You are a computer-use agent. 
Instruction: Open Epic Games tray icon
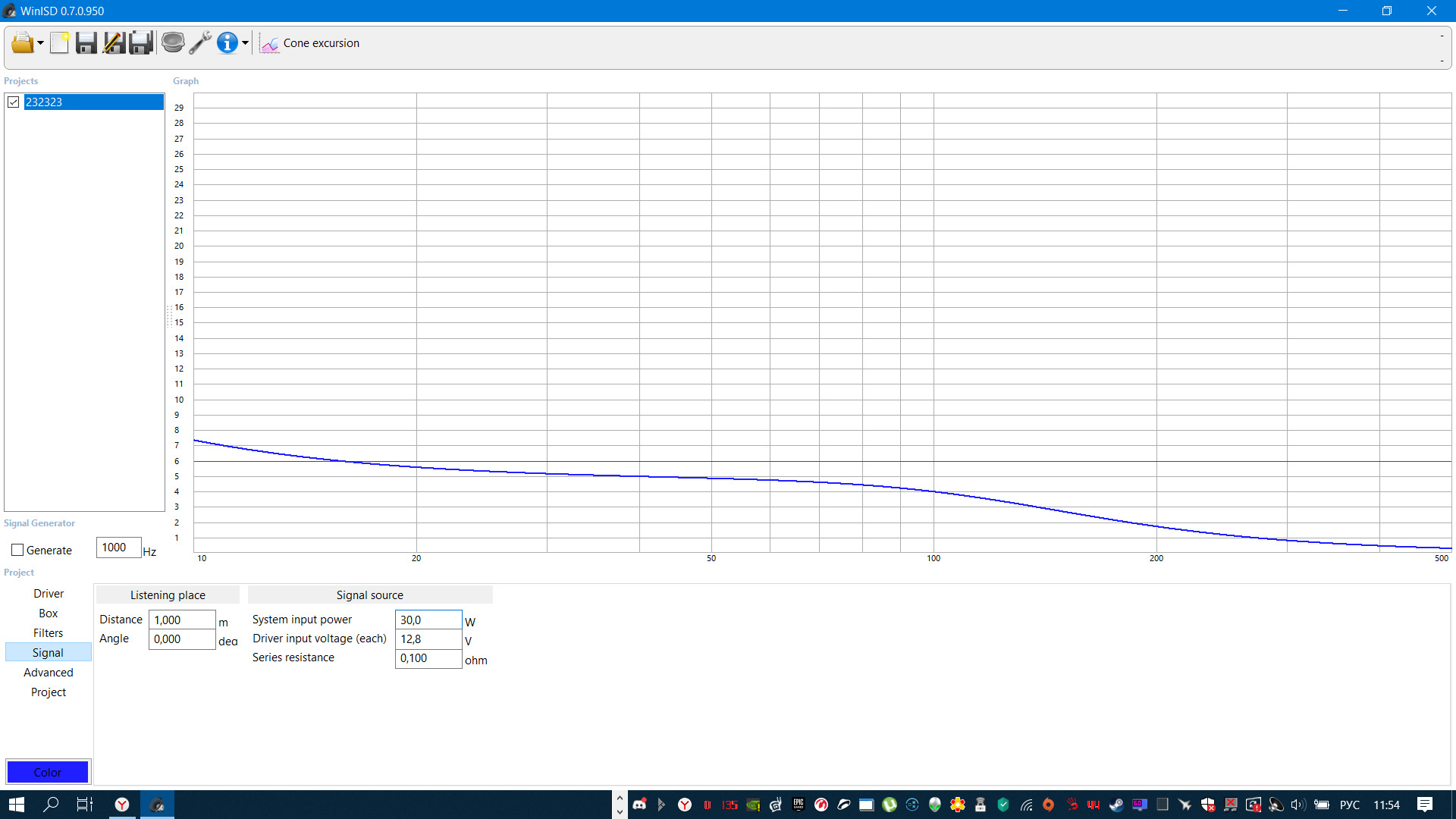(799, 805)
